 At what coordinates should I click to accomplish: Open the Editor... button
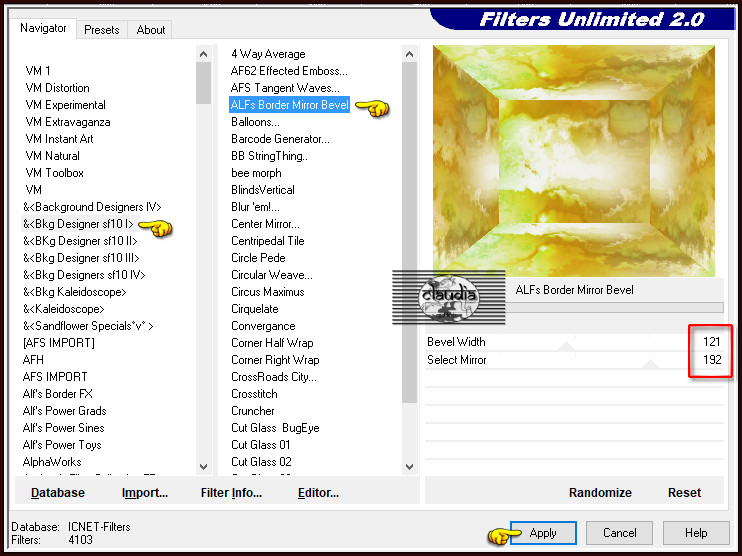pos(318,493)
